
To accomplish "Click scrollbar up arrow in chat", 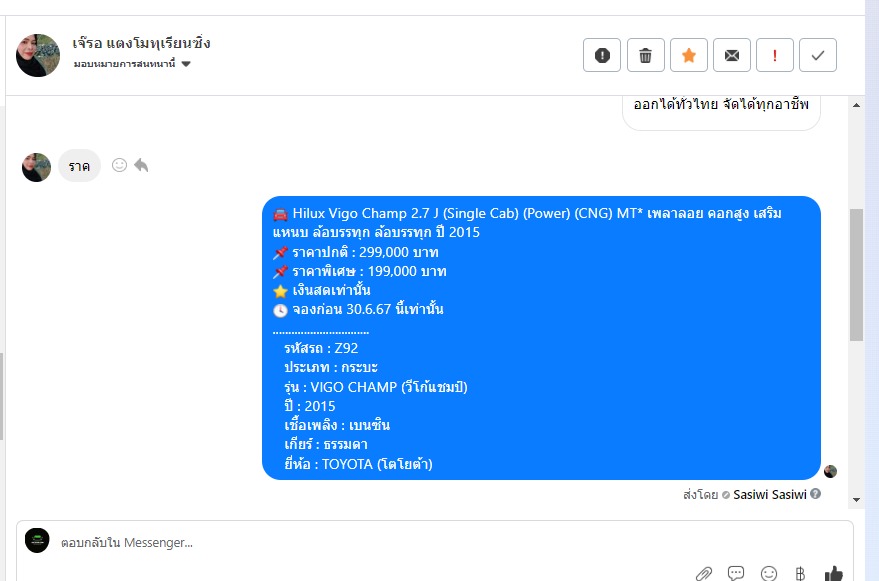I will click(856, 105).
